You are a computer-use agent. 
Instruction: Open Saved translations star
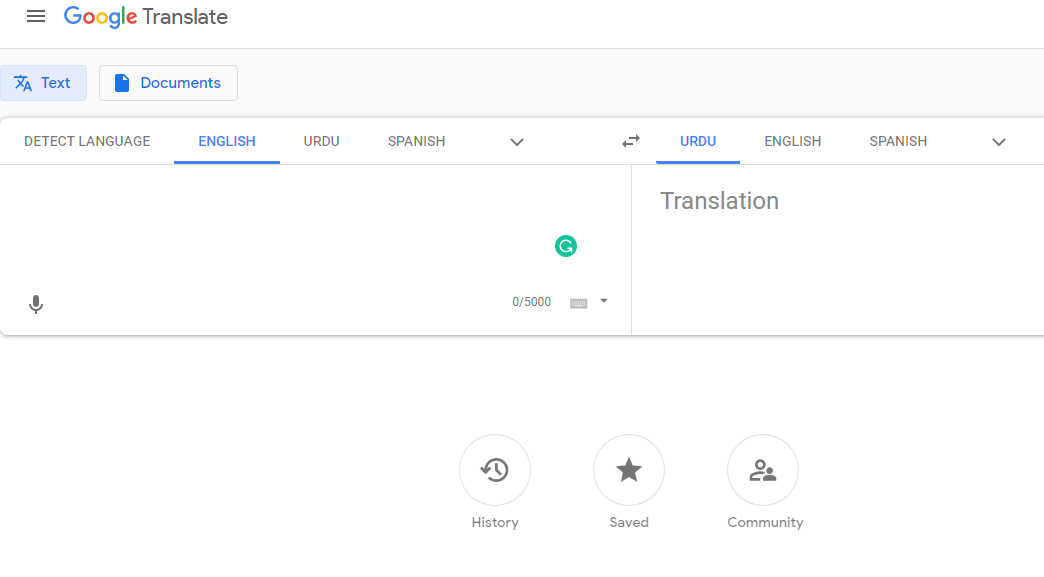629,470
